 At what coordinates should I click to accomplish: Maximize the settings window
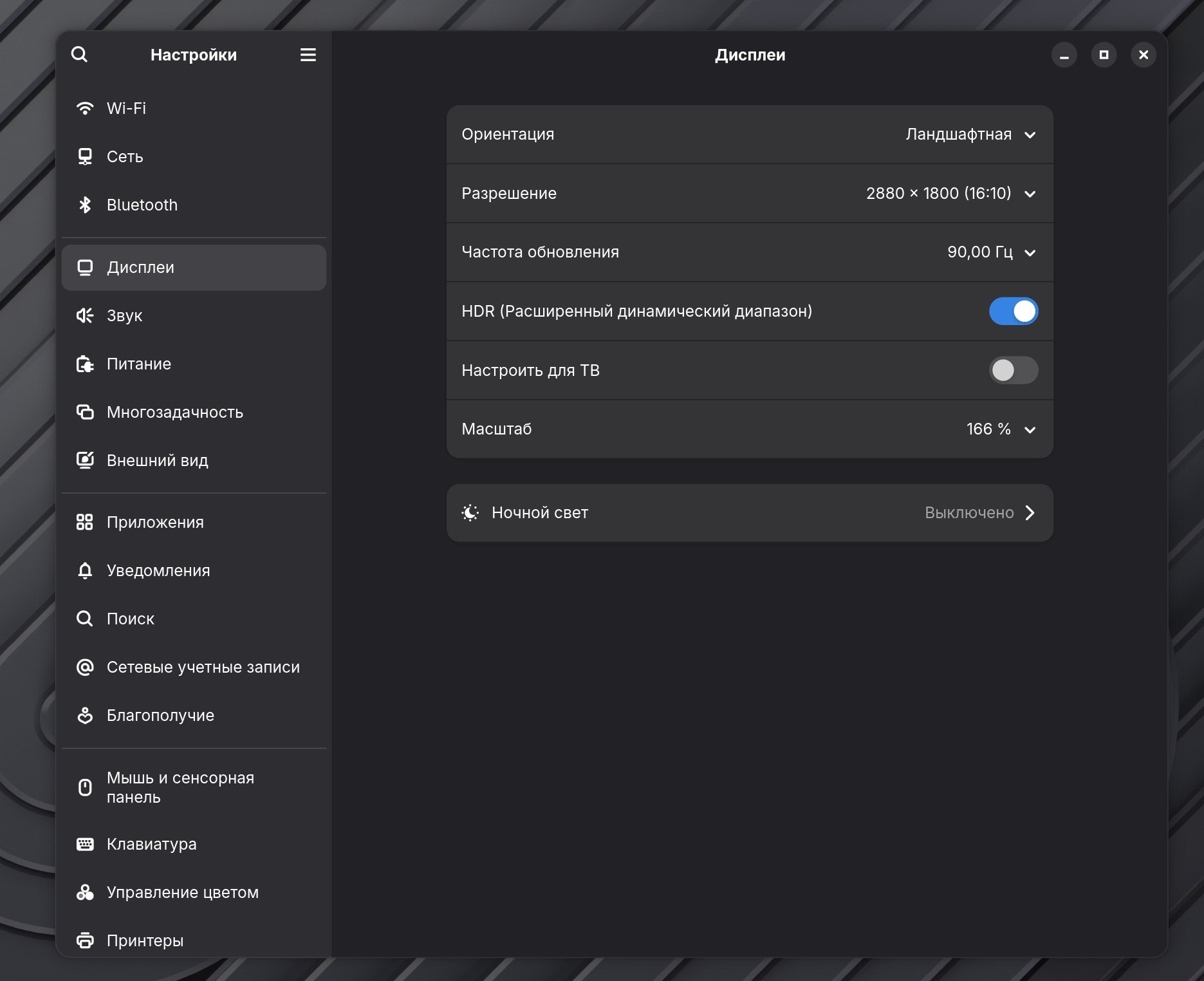click(1104, 55)
